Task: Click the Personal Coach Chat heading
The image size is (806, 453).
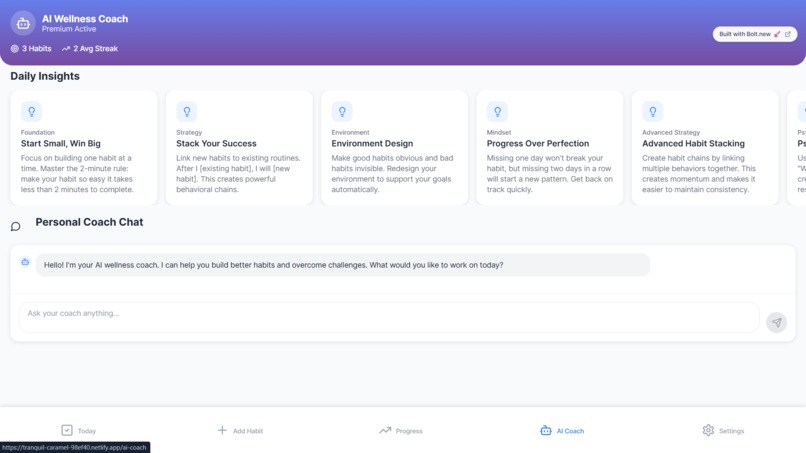Action: (89, 222)
